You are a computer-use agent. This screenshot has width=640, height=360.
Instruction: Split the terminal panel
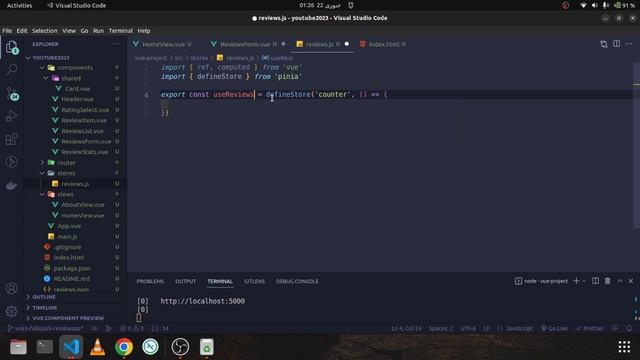point(596,281)
